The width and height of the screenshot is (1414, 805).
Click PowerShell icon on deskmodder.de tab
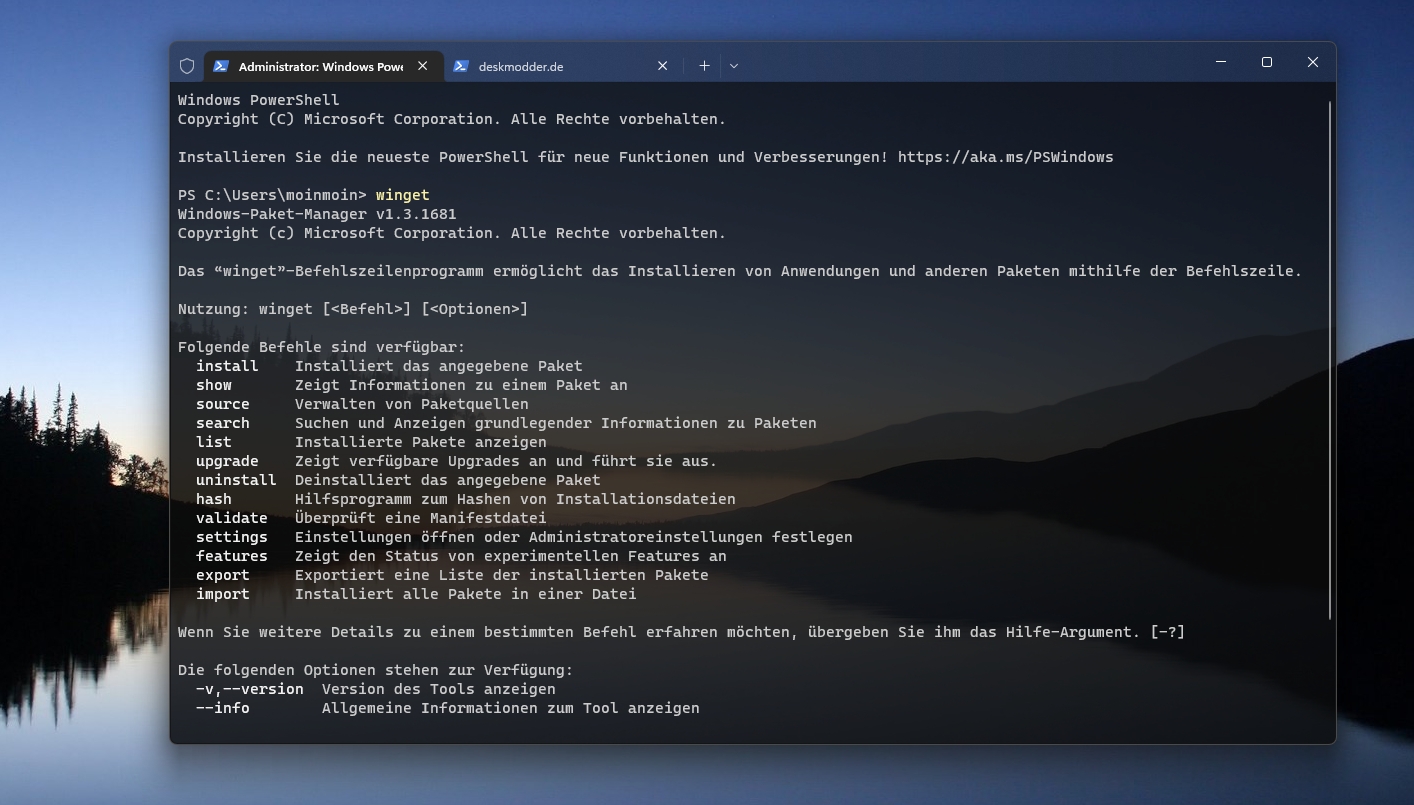pyautogui.click(x=461, y=66)
